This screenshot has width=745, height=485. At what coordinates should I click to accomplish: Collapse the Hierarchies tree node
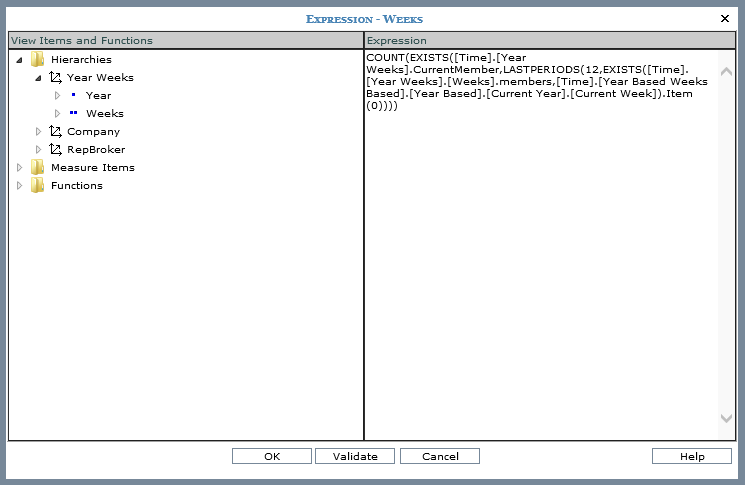click(x=20, y=60)
